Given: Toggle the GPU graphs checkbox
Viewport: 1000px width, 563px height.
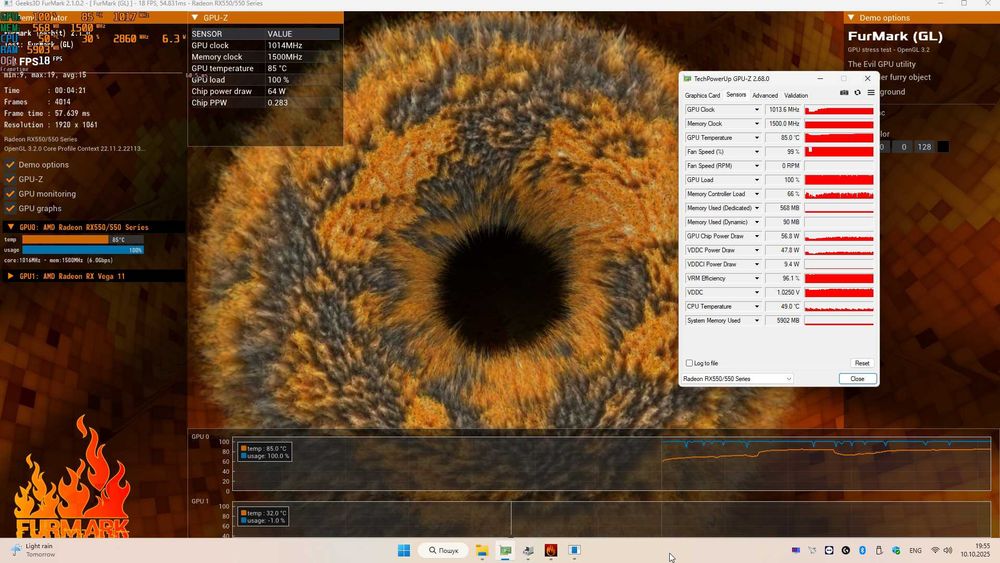Looking at the screenshot, I should [10, 208].
